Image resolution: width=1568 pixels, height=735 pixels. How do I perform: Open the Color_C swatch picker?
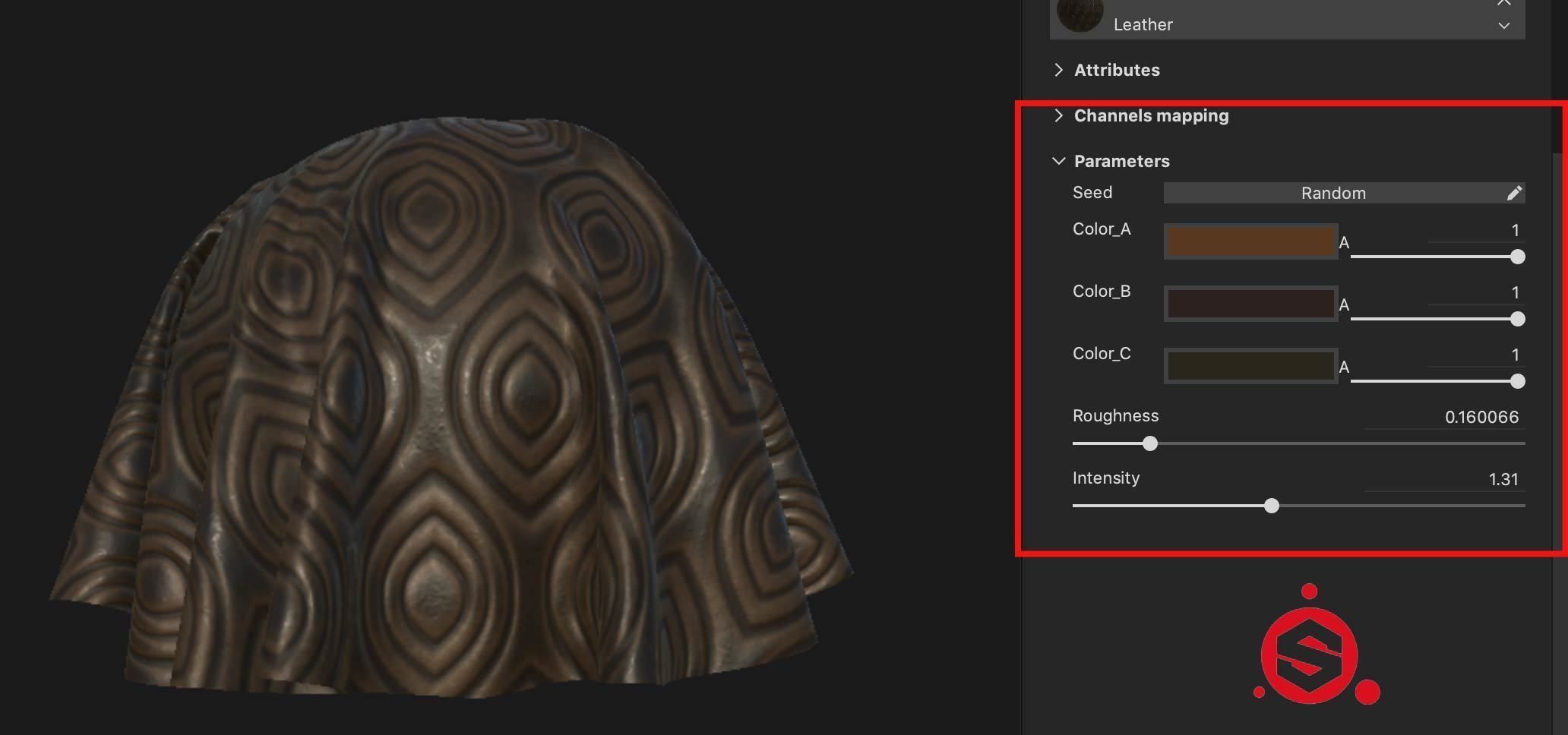1250,366
